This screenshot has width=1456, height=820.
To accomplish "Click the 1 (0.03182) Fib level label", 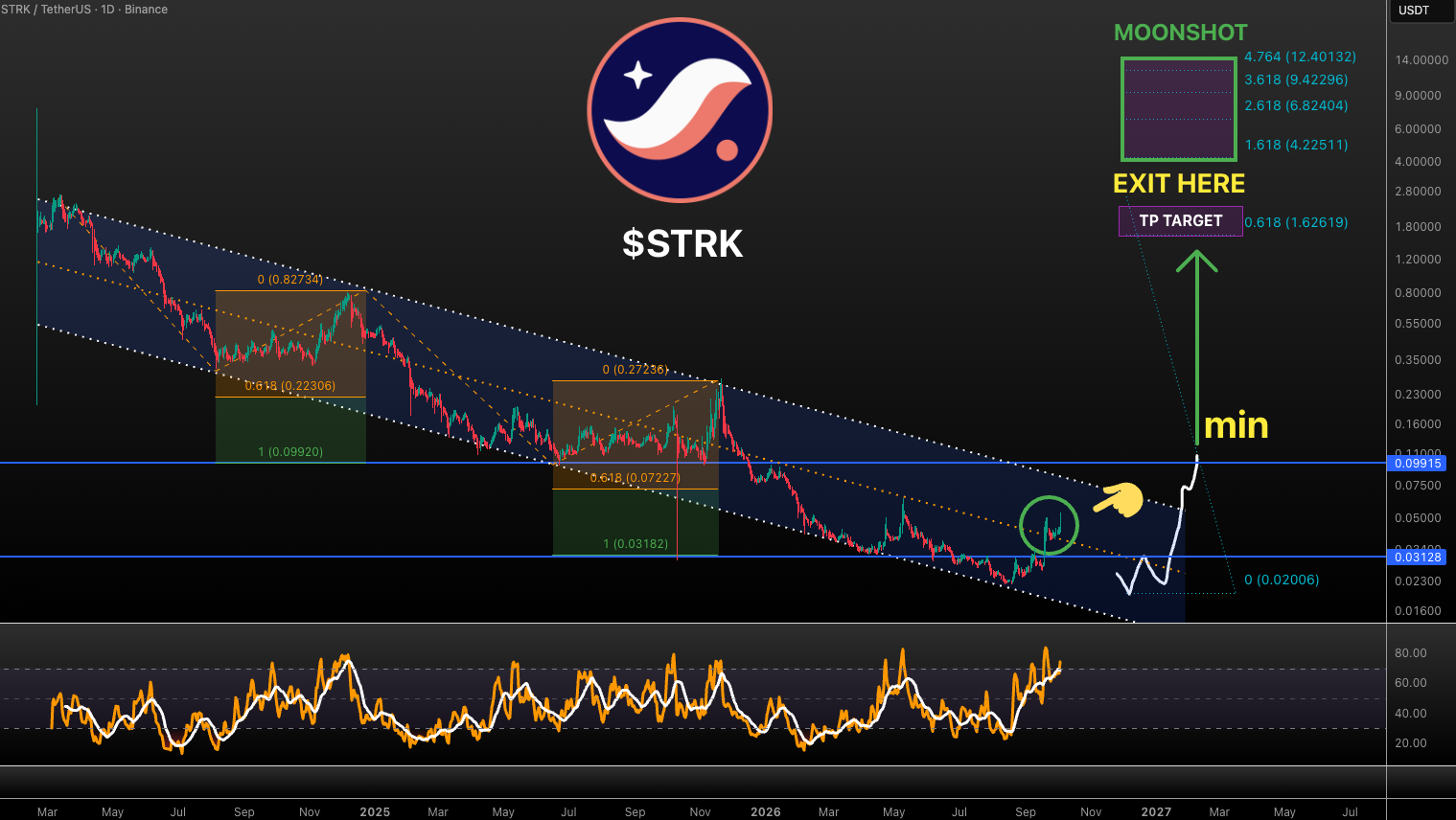I will pos(636,544).
